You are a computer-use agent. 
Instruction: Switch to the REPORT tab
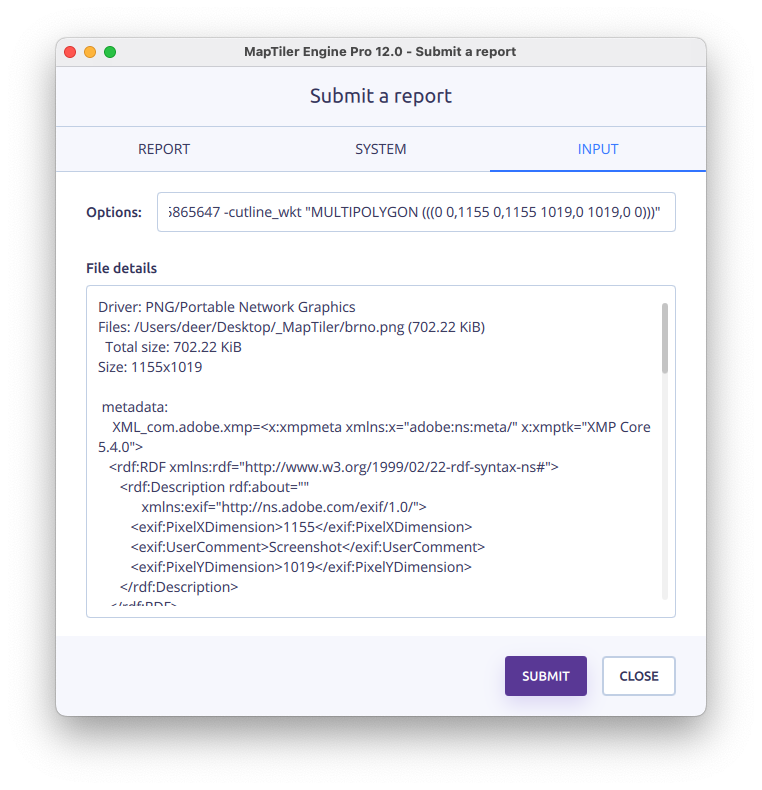point(164,149)
